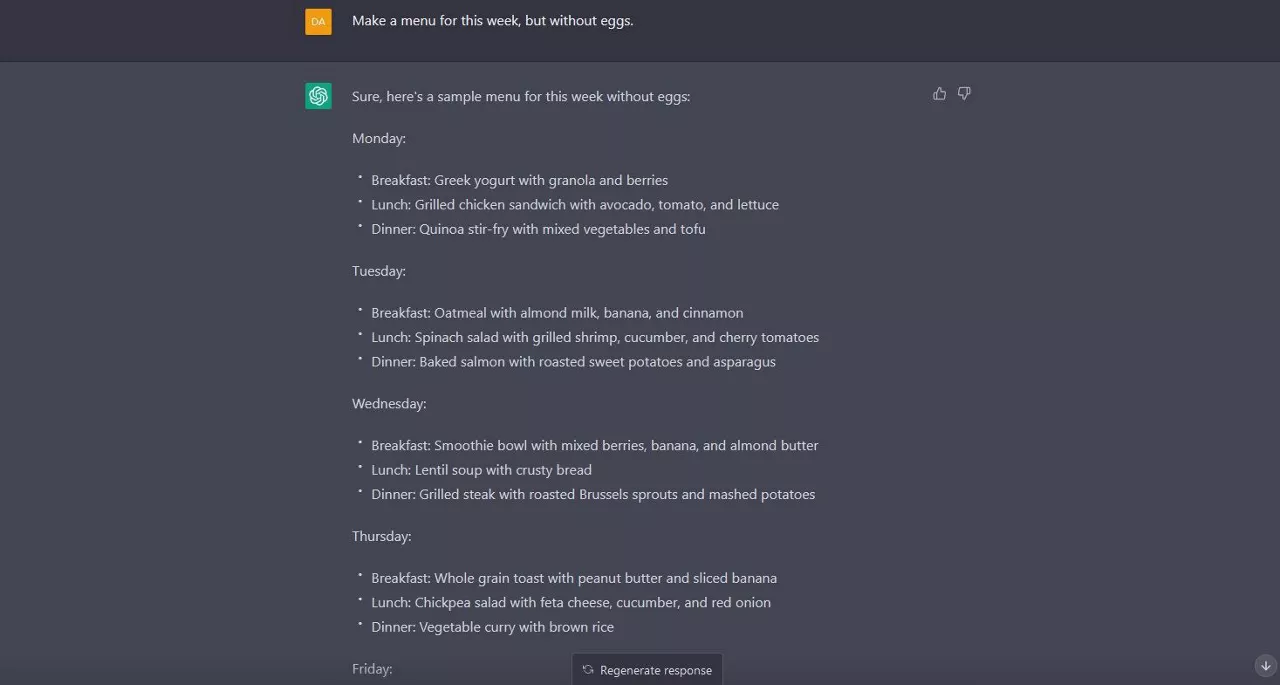Click the Vegetable curry dinner line
The image size is (1280, 685).
tap(492, 628)
